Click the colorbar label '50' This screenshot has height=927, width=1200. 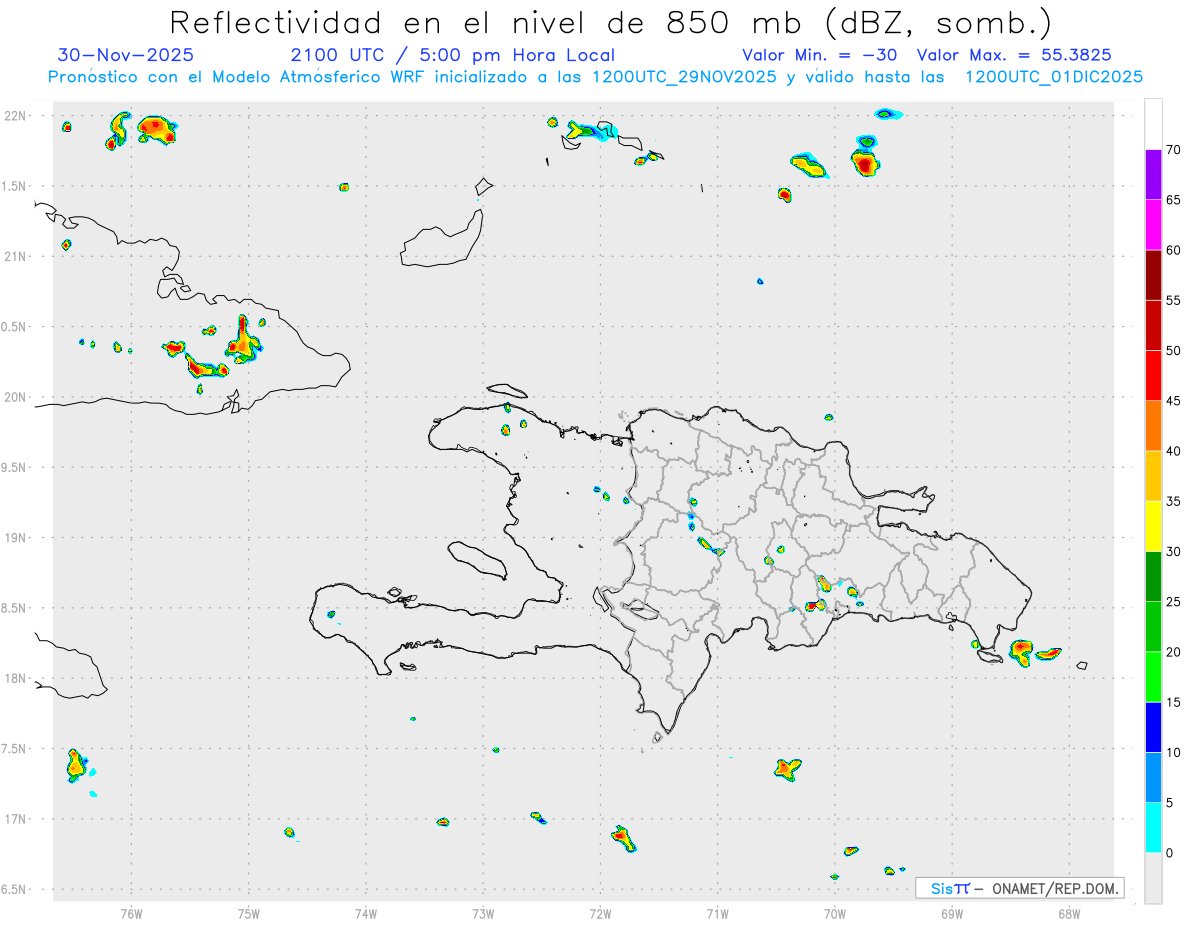(1174, 351)
